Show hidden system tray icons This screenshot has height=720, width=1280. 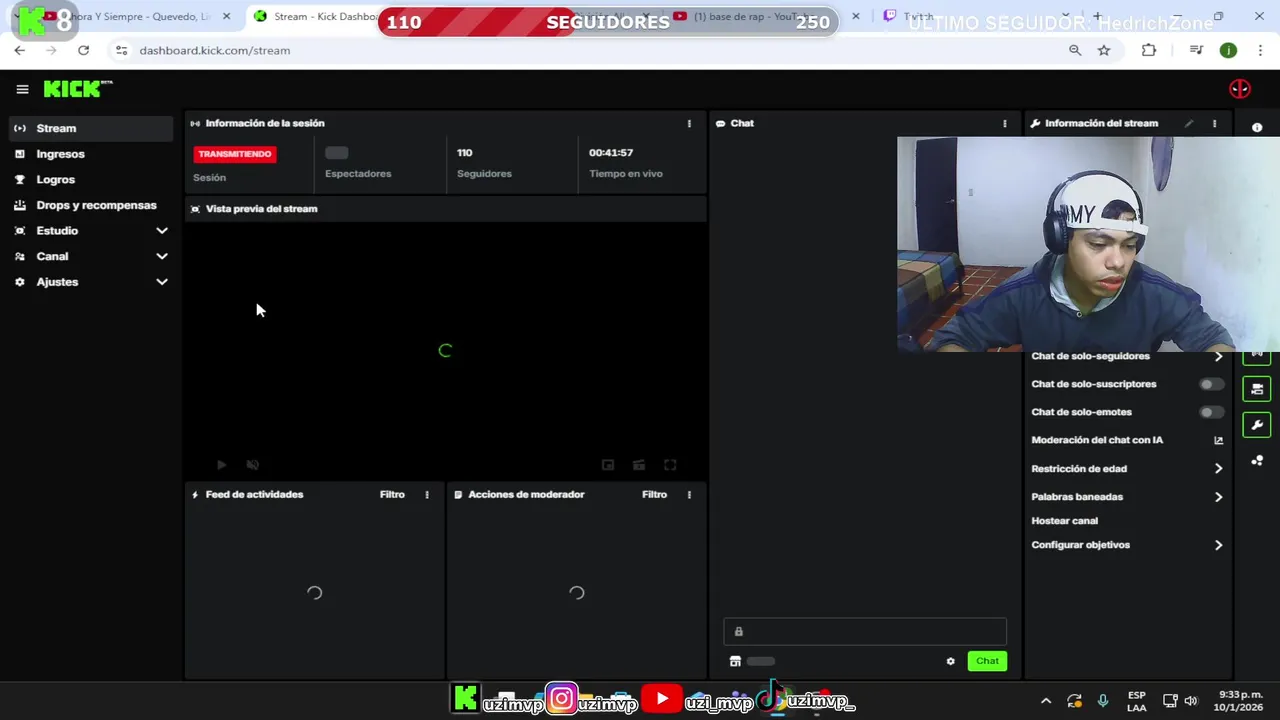1046,701
